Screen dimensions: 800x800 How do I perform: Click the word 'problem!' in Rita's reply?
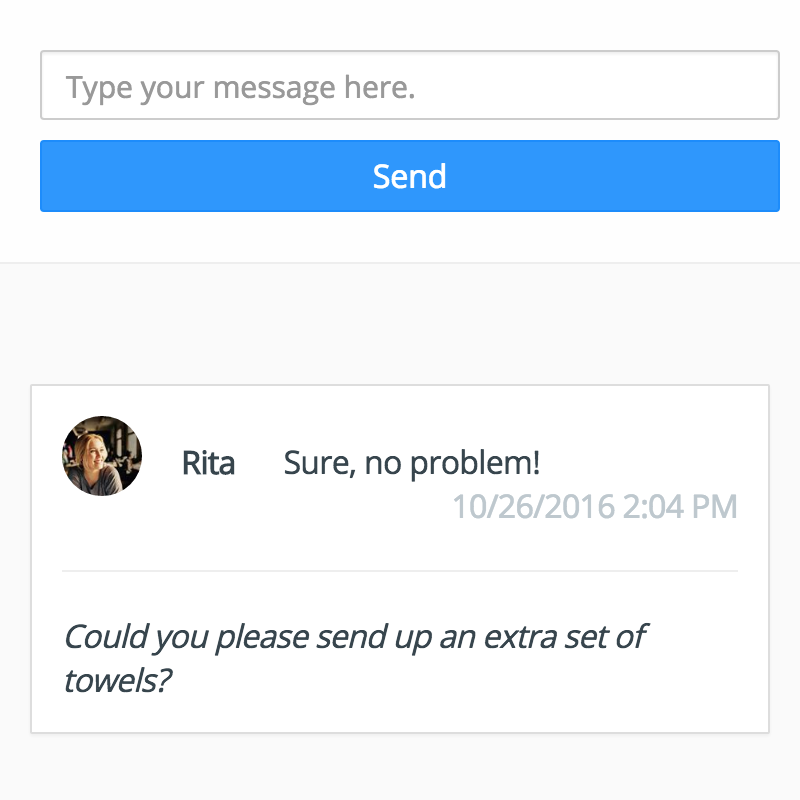[475, 464]
